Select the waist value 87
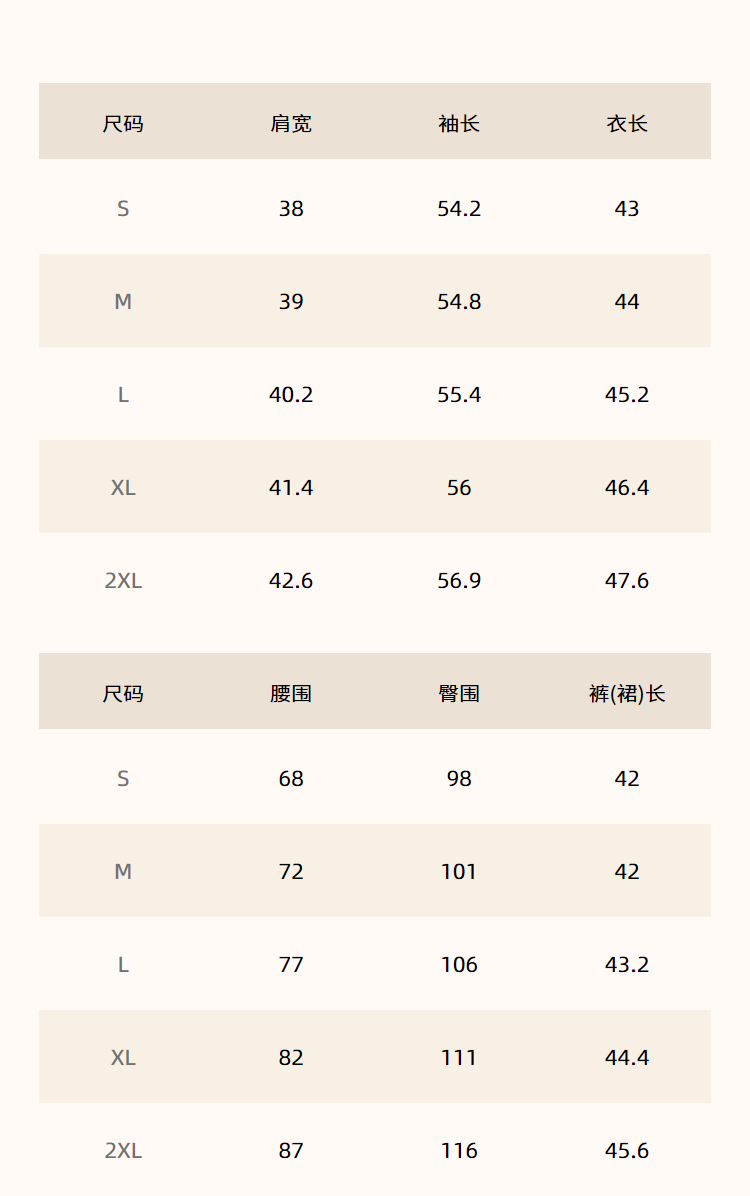 pos(291,1150)
